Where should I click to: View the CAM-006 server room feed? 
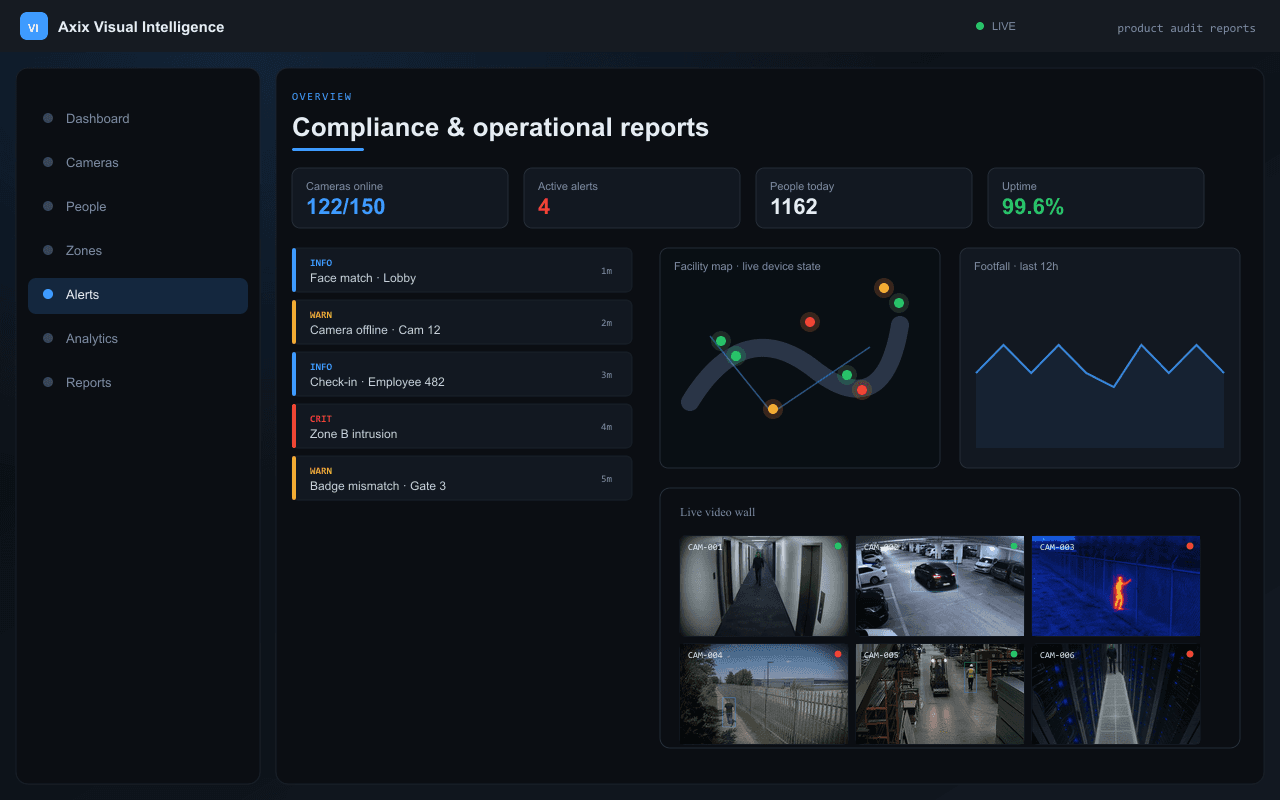coord(1116,694)
